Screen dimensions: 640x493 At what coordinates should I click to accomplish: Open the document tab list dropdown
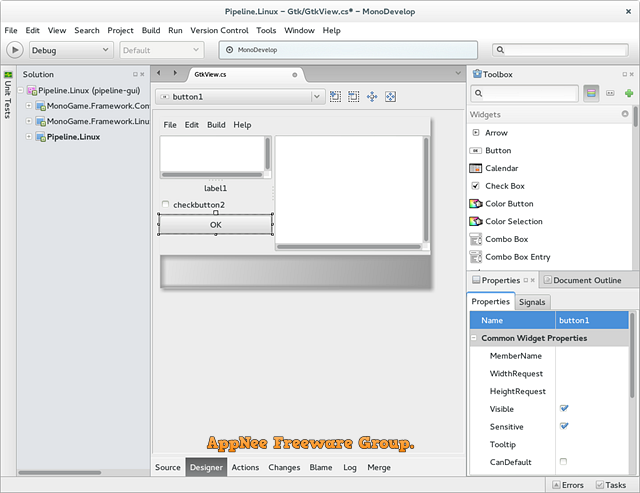click(x=458, y=73)
